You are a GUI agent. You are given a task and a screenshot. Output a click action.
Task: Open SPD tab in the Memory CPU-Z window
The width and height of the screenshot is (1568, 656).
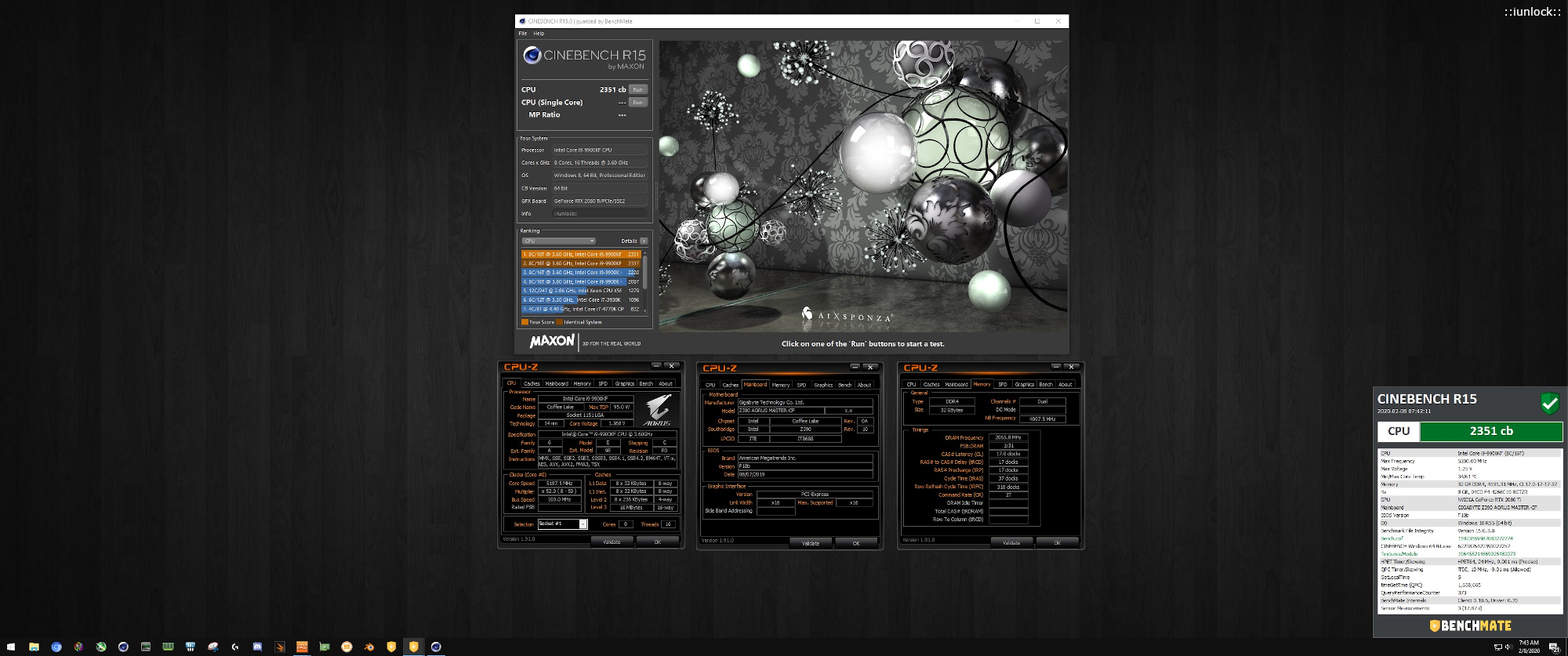tap(1002, 385)
